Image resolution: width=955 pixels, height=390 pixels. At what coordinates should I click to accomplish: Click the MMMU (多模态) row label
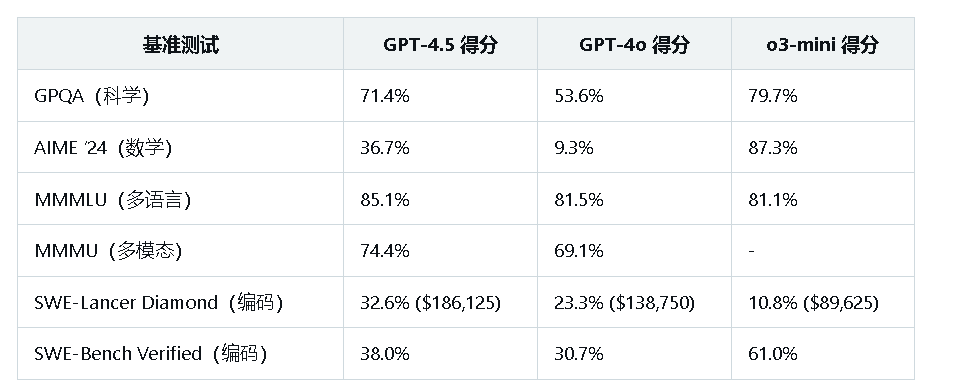tap(108, 251)
